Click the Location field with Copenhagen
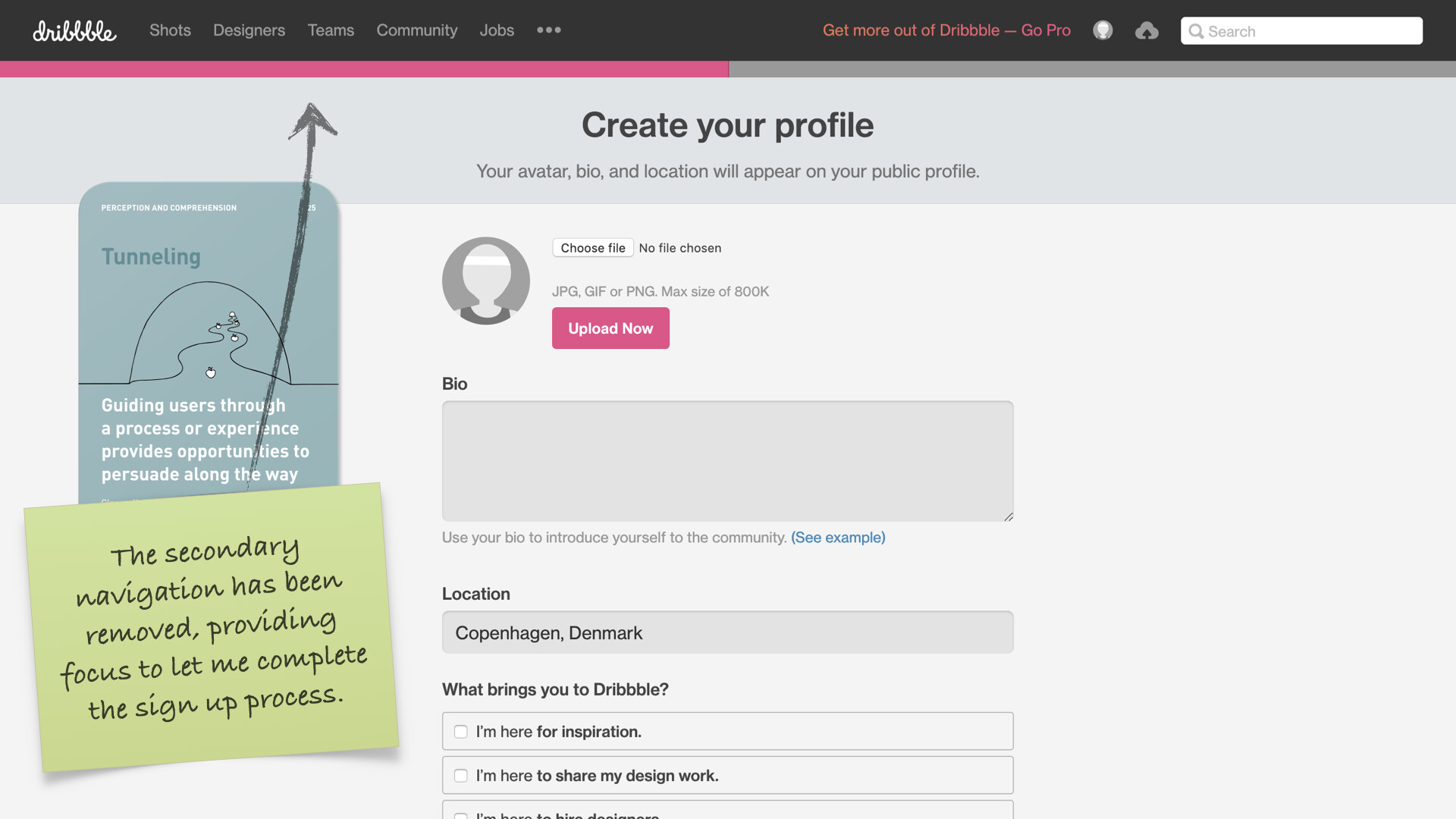The height and width of the screenshot is (819, 1456). click(727, 632)
